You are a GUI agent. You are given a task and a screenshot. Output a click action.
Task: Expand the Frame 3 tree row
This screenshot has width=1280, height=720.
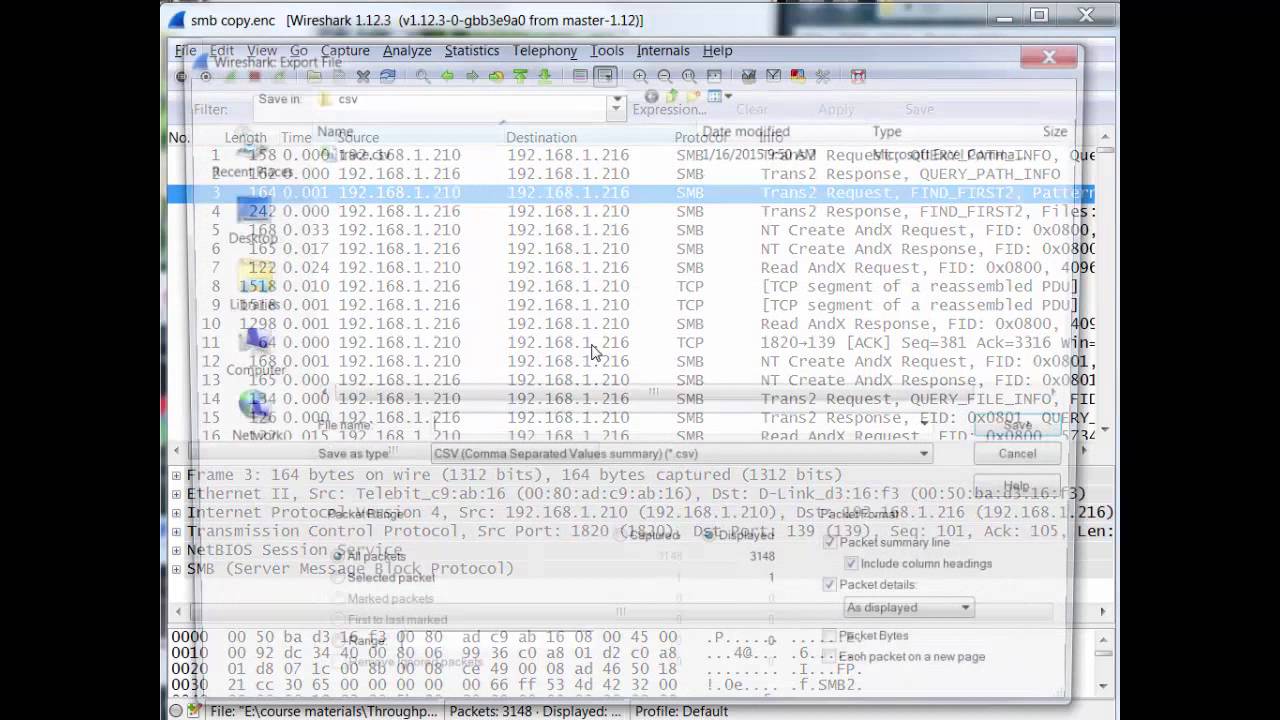point(176,475)
